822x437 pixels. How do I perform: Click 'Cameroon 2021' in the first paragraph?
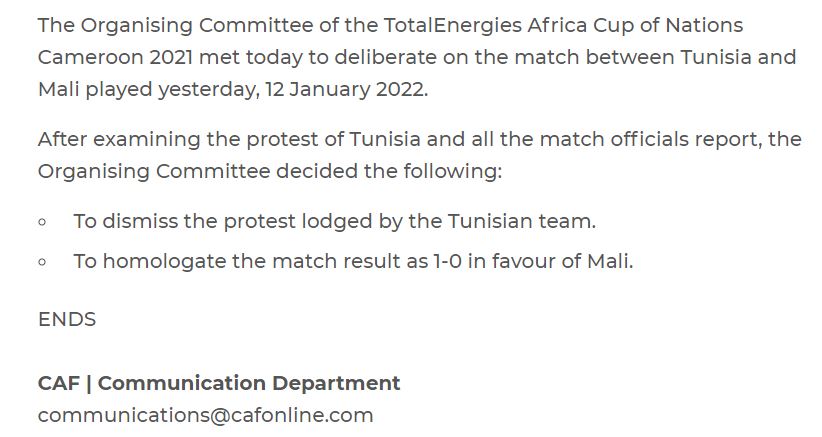click(x=116, y=58)
